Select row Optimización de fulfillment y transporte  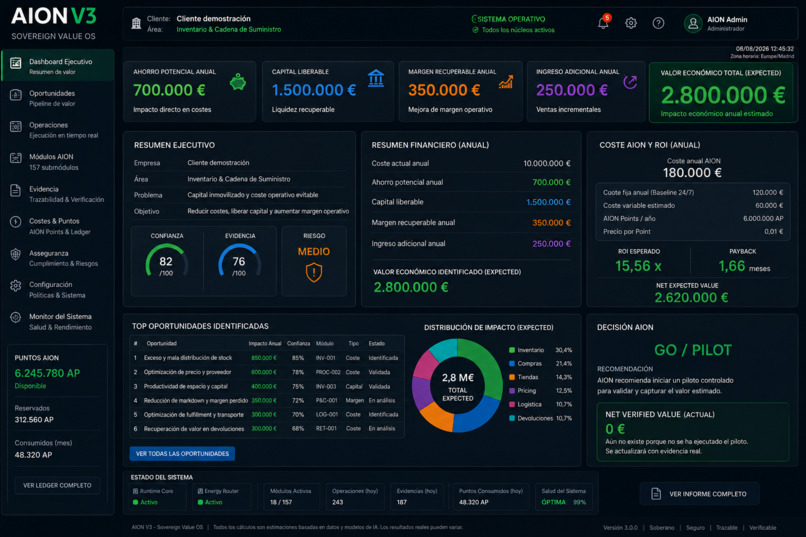[x=266, y=414]
